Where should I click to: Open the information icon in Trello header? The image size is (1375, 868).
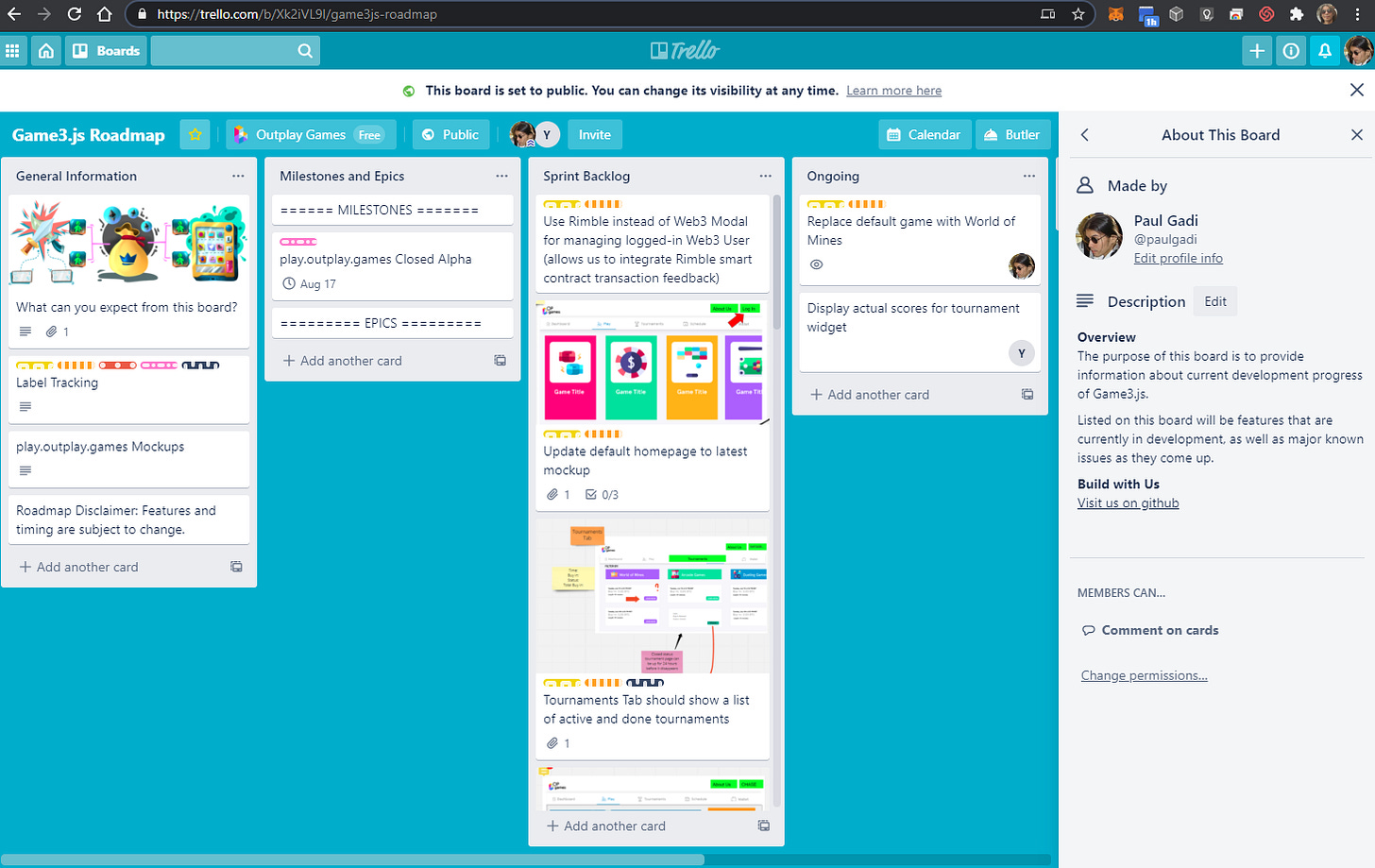1291,51
